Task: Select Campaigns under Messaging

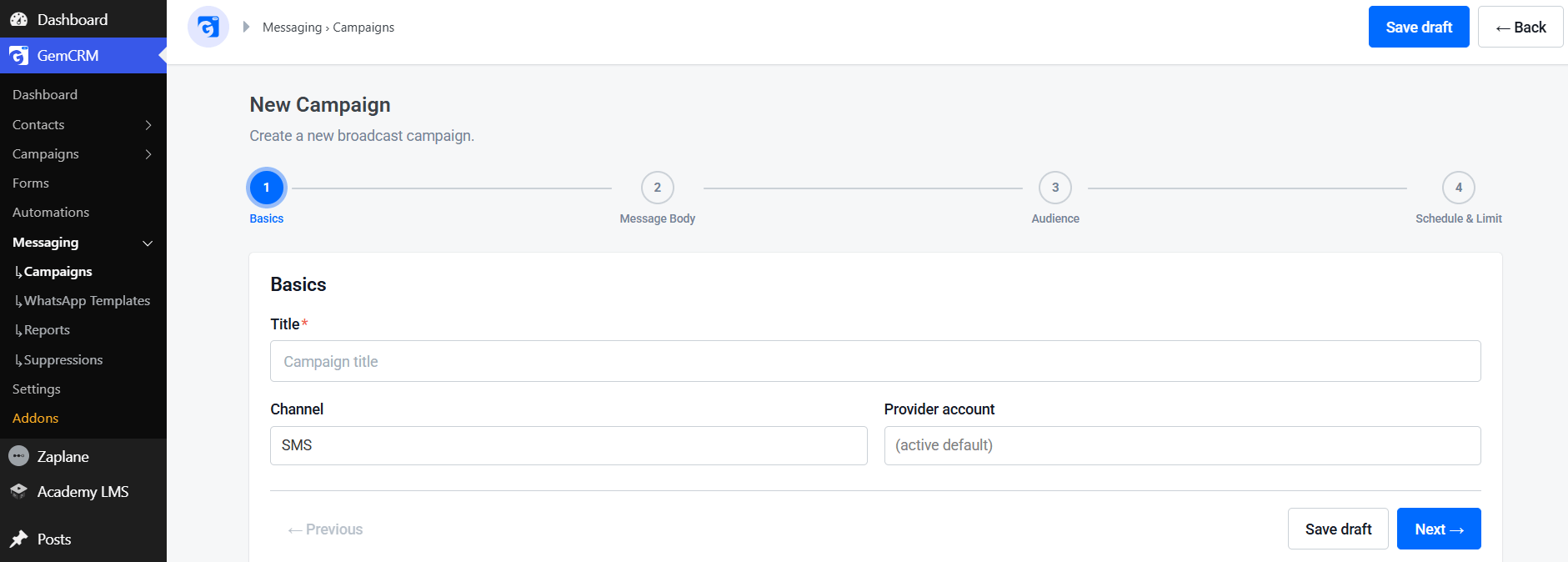Action: (58, 272)
